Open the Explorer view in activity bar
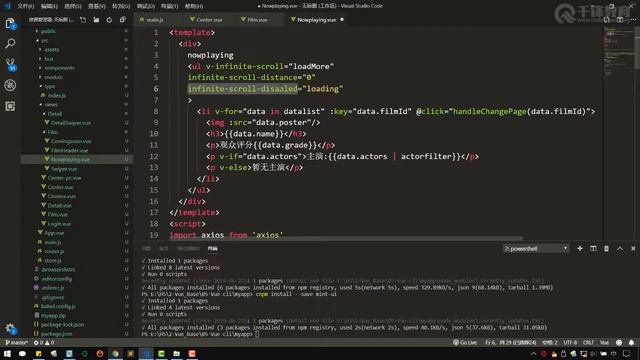 (10, 23)
